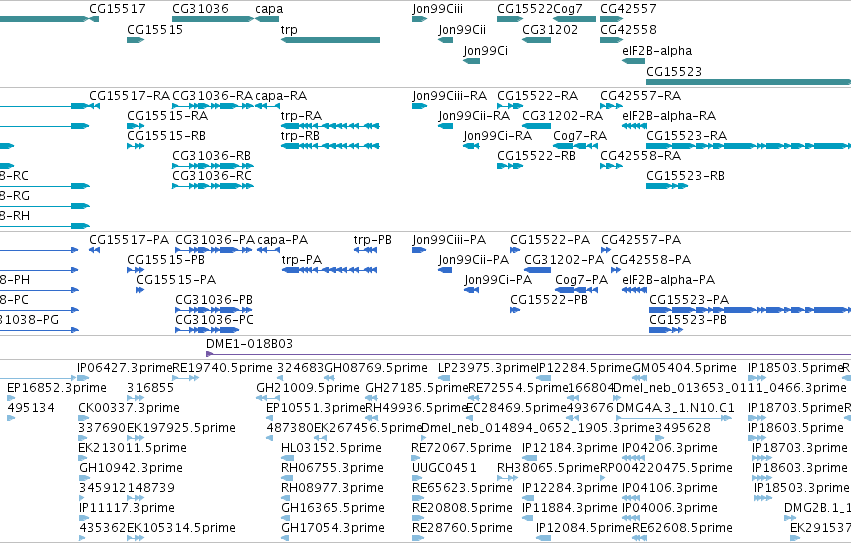The width and height of the screenshot is (851, 543).
Task: Select protein CG31036-PA glyph
Action: (x=214, y=250)
